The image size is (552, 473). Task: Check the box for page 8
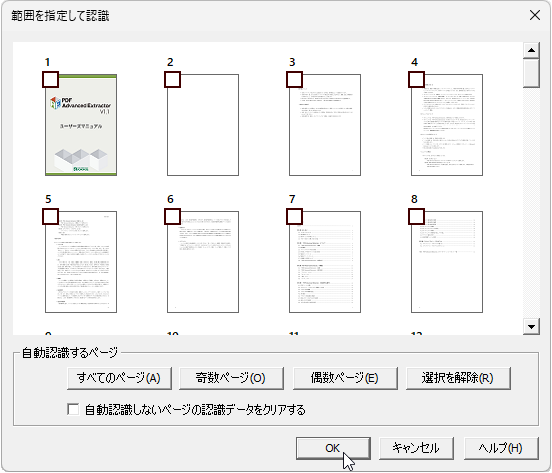point(416,216)
